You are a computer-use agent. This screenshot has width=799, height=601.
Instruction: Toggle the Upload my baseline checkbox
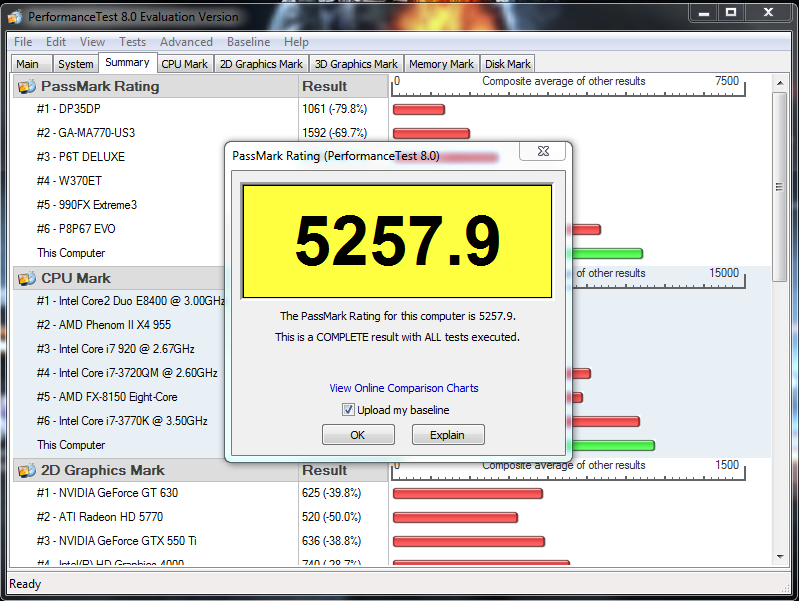click(x=348, y=410)
